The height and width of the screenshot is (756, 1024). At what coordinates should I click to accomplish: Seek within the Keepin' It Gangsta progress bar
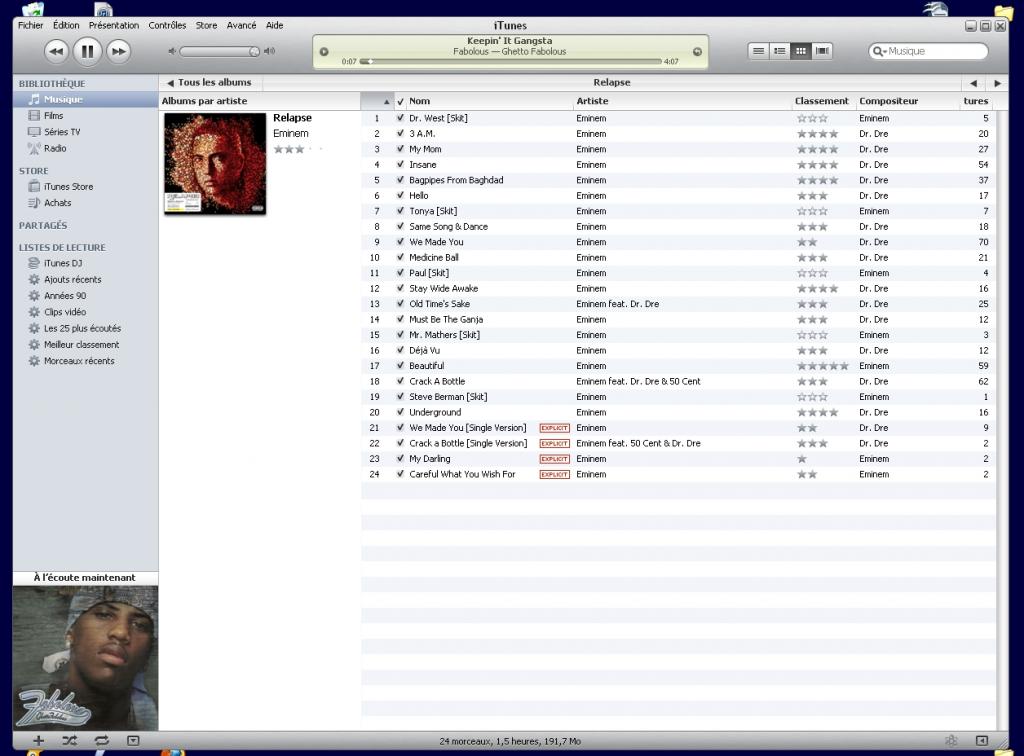(x=511, y=61)
